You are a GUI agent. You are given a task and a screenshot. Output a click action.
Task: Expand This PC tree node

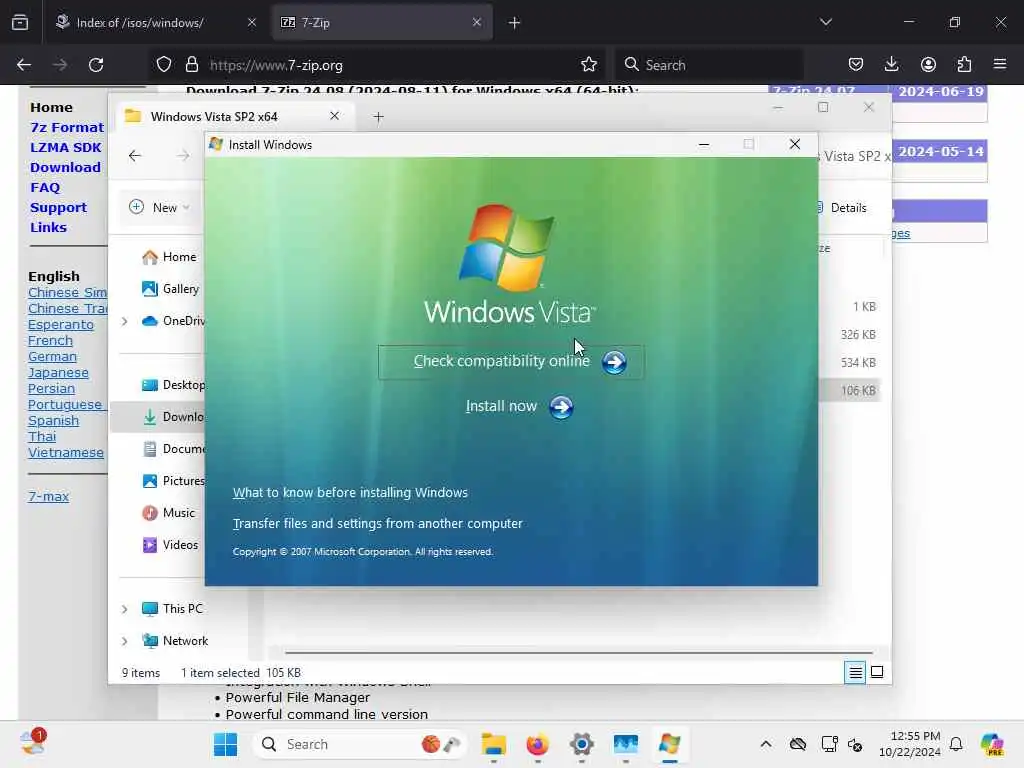(124, 609)
